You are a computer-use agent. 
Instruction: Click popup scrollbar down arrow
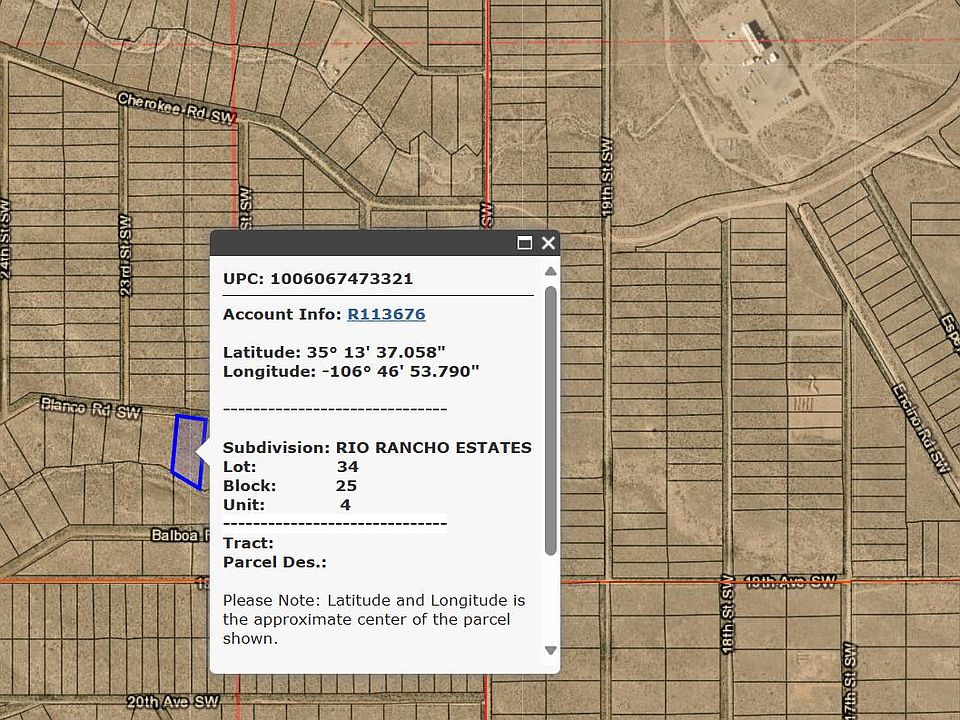(550, 650)
